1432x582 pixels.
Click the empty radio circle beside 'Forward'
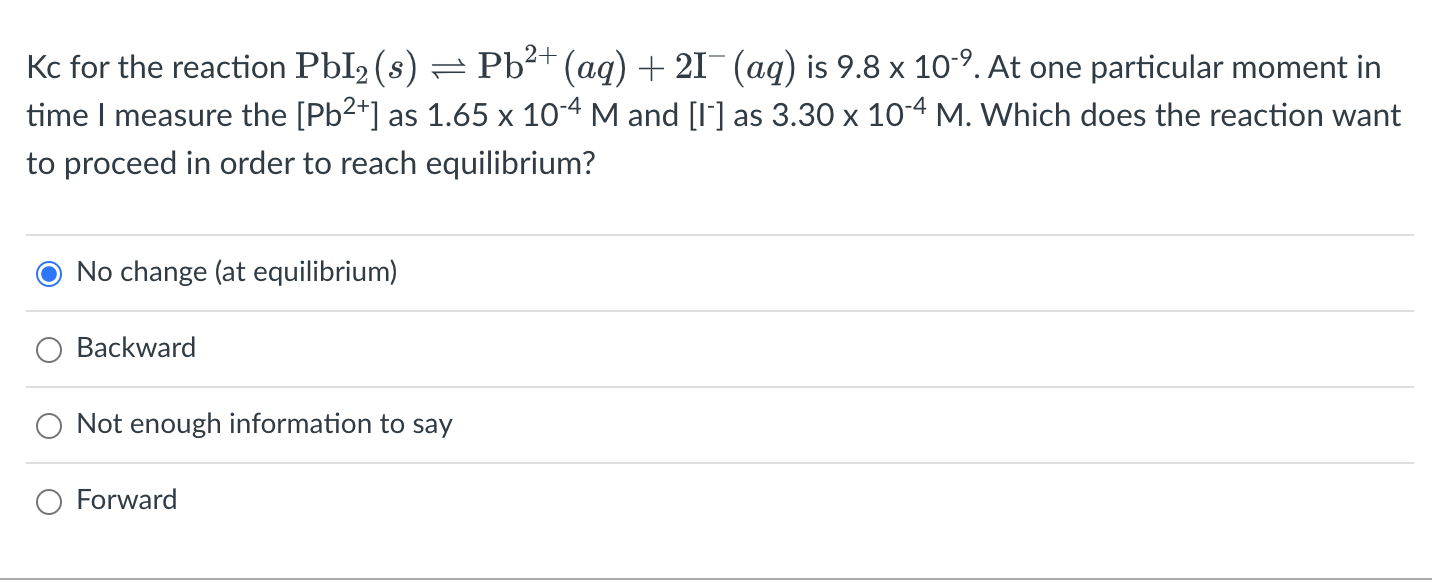pyautogui.click(x=48, y=500)
